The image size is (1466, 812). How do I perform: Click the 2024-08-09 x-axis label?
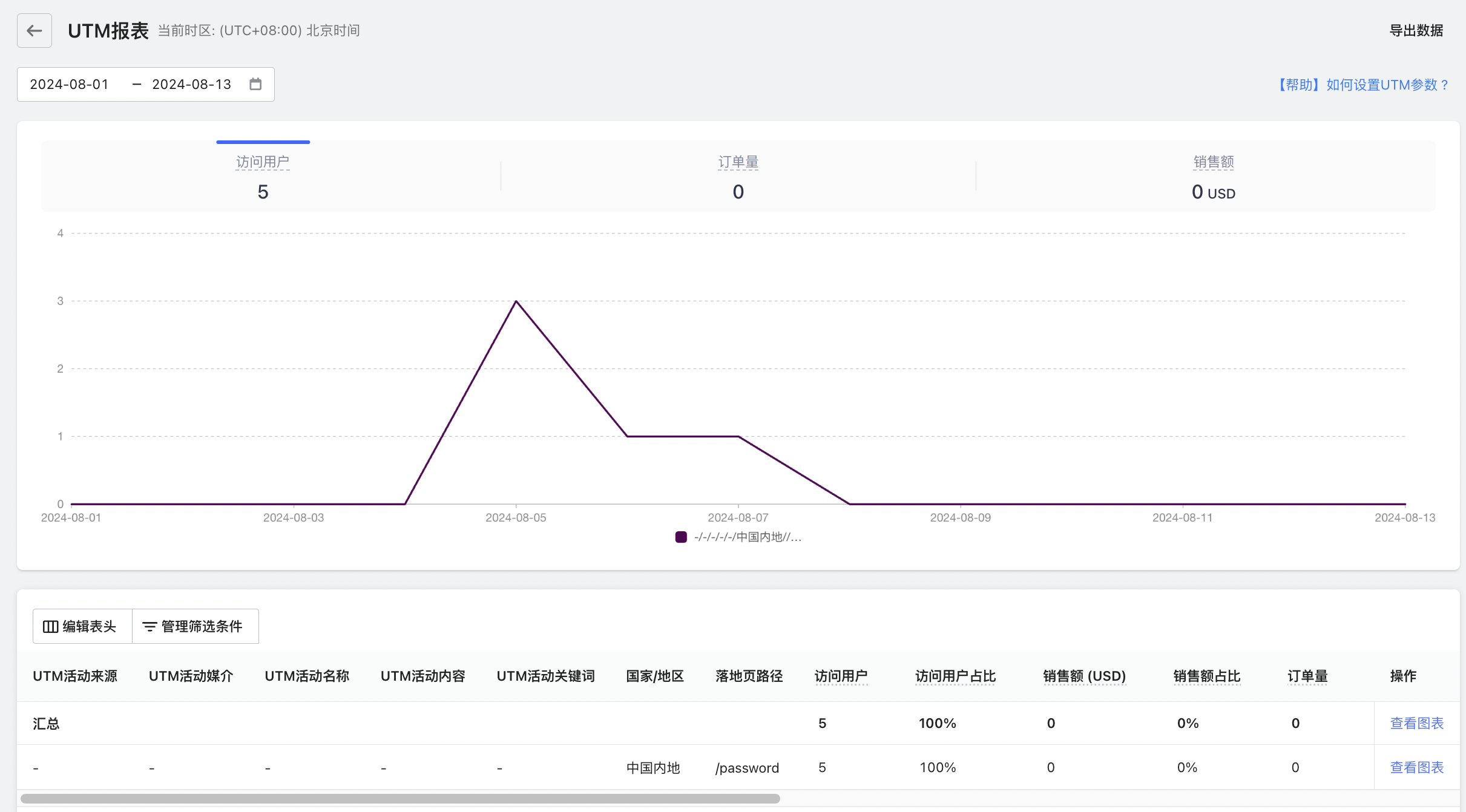(x=961, y=517)
